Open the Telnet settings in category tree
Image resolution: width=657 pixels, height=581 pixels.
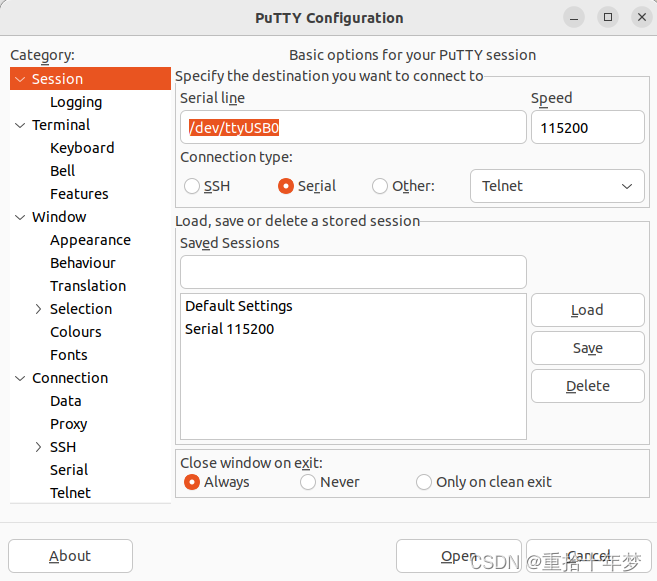tap(70, 493)
